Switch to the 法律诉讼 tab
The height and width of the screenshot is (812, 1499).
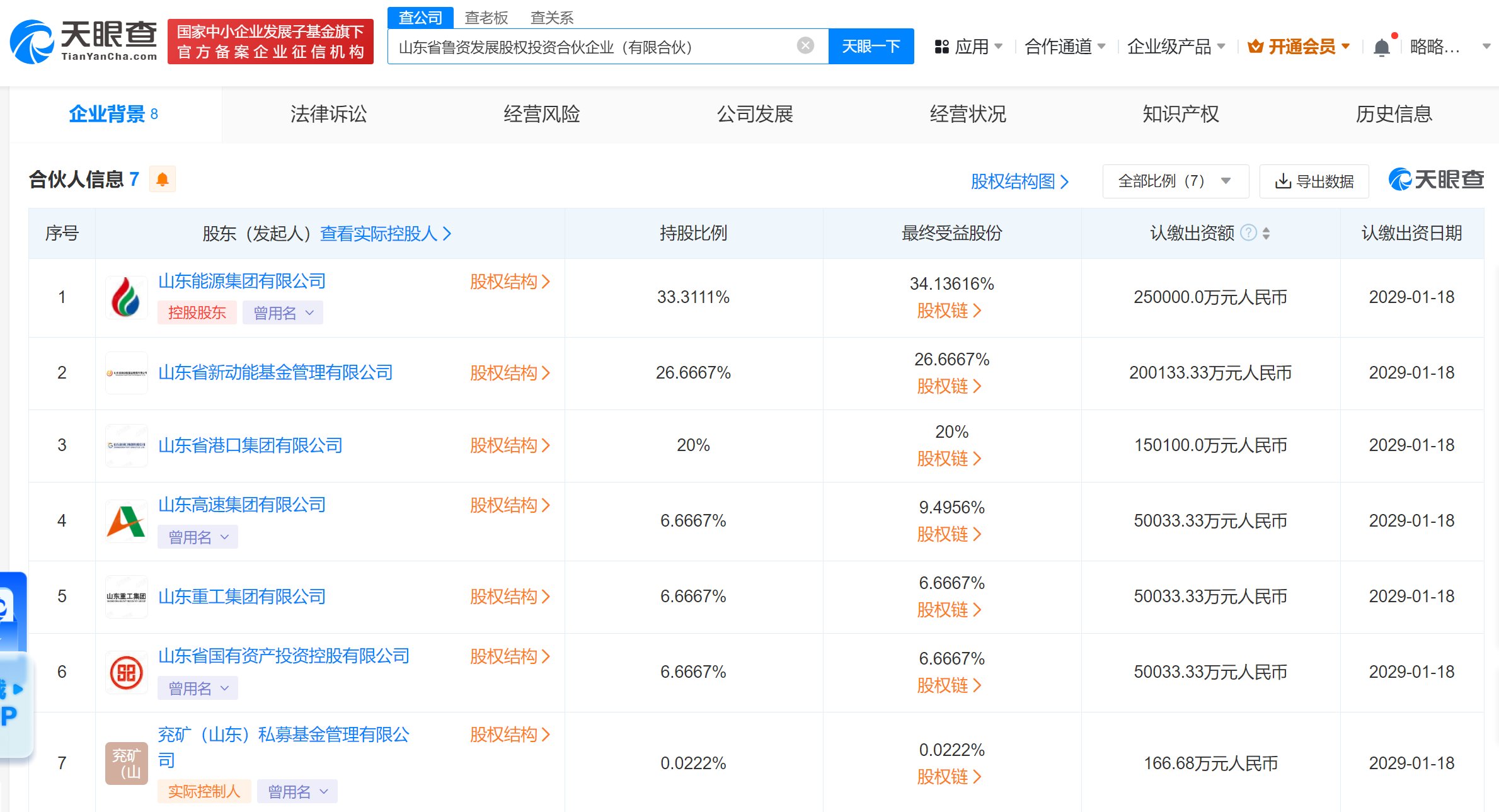328,114
